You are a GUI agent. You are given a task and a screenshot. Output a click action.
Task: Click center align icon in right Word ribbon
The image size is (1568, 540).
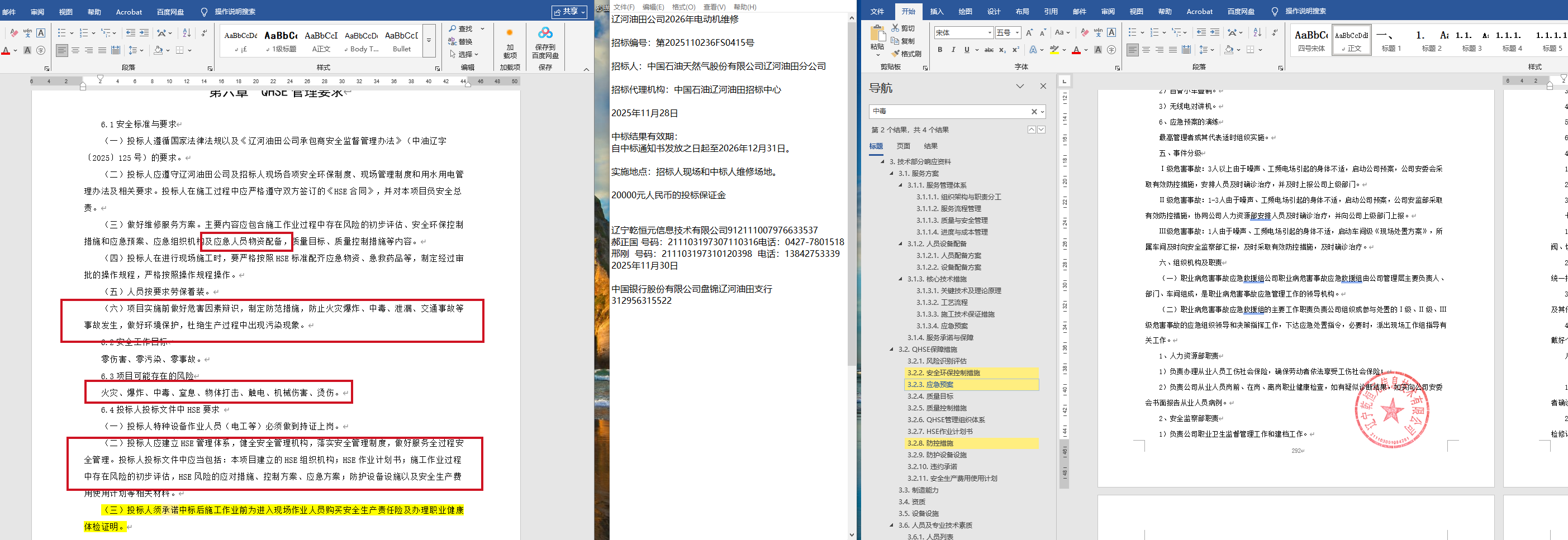pos(1146,50)
